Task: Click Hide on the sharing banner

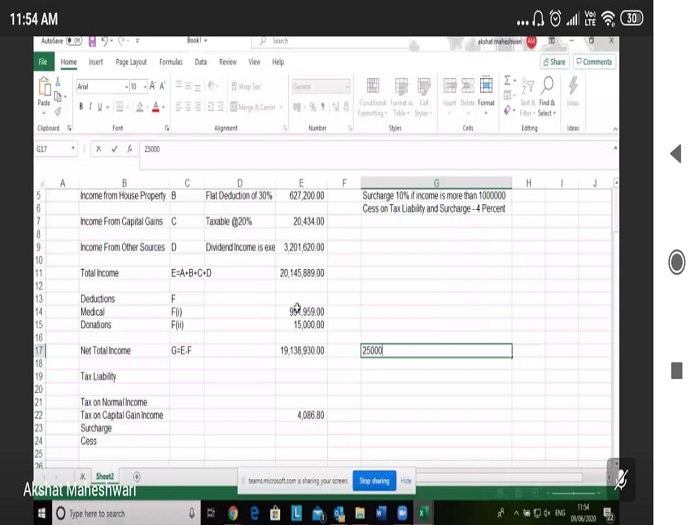Action: pos(406,481)
